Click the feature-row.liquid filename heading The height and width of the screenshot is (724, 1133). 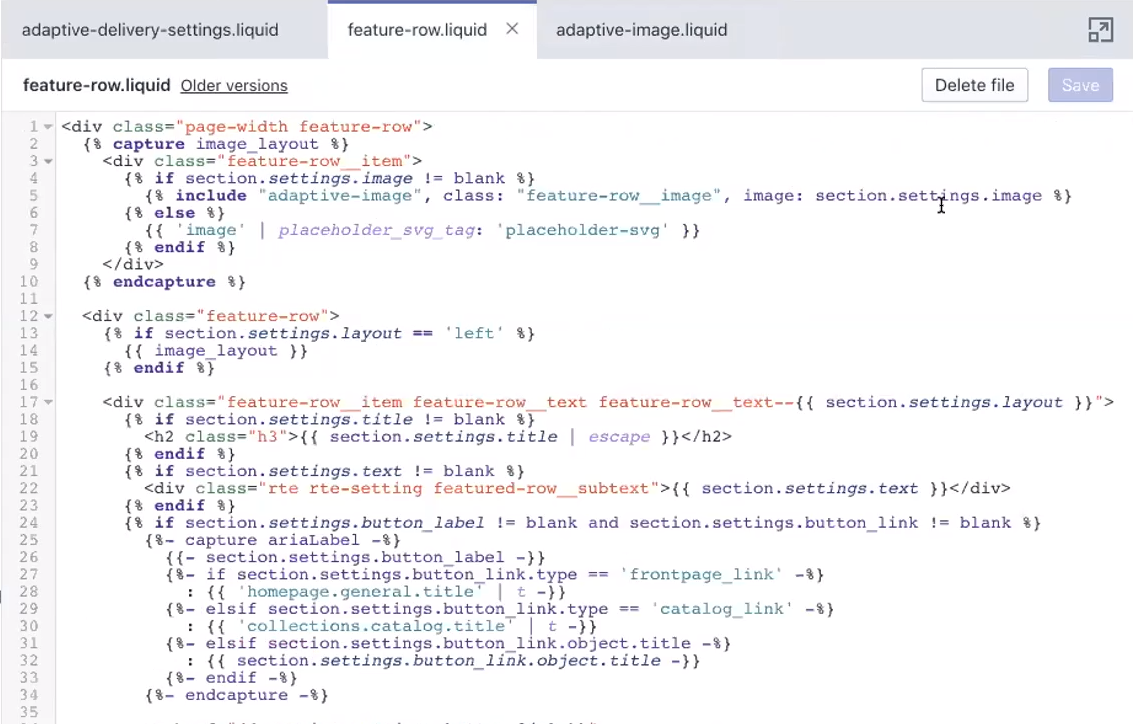coord(96,85)
